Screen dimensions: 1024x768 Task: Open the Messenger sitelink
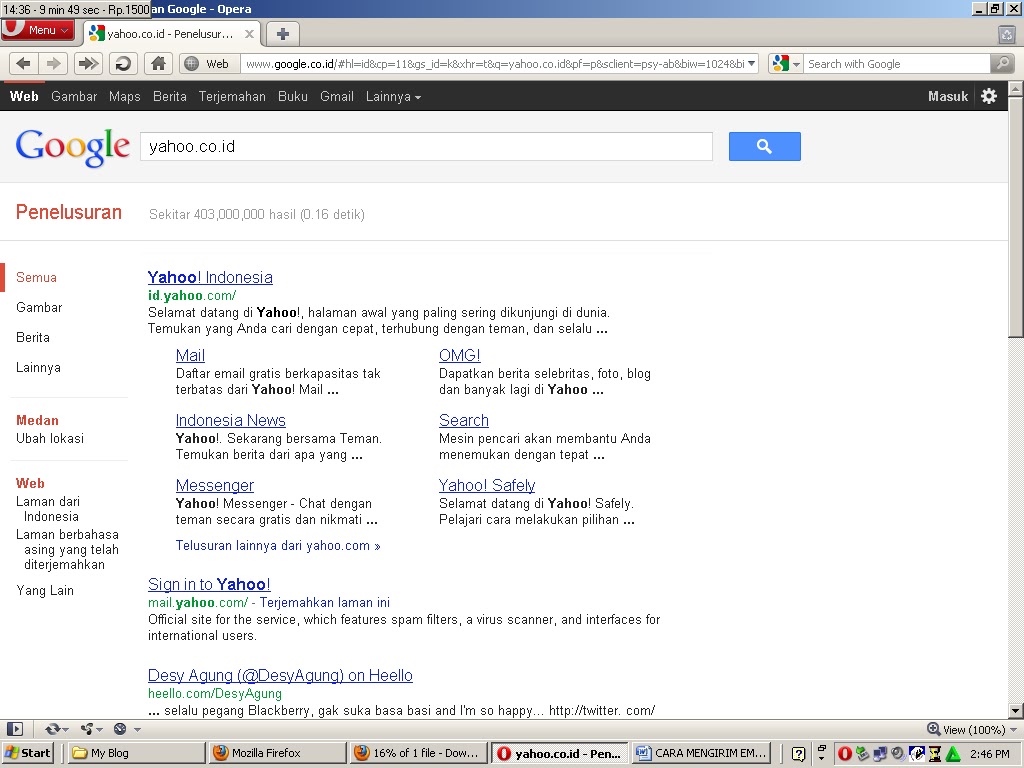coord(215,485)
